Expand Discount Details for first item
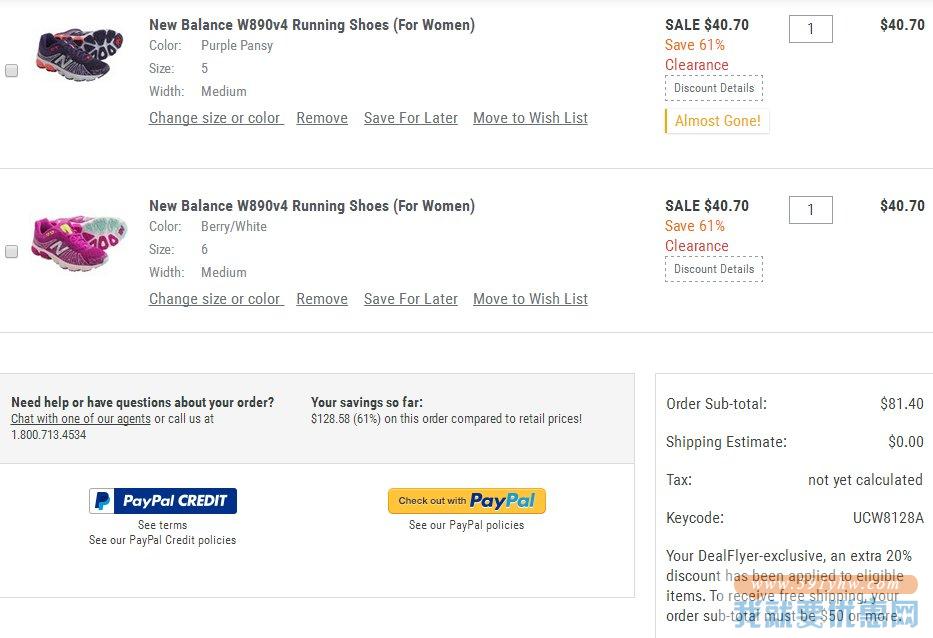The image size is (933, 638). coord(714,88)
